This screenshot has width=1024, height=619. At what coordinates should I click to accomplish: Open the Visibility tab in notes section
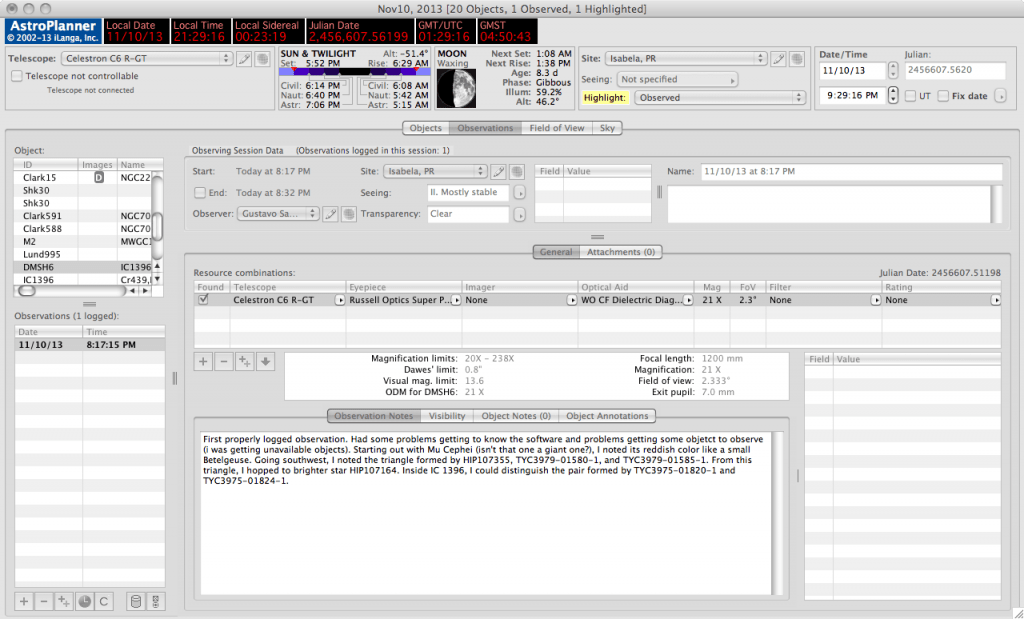pos(447,416)
